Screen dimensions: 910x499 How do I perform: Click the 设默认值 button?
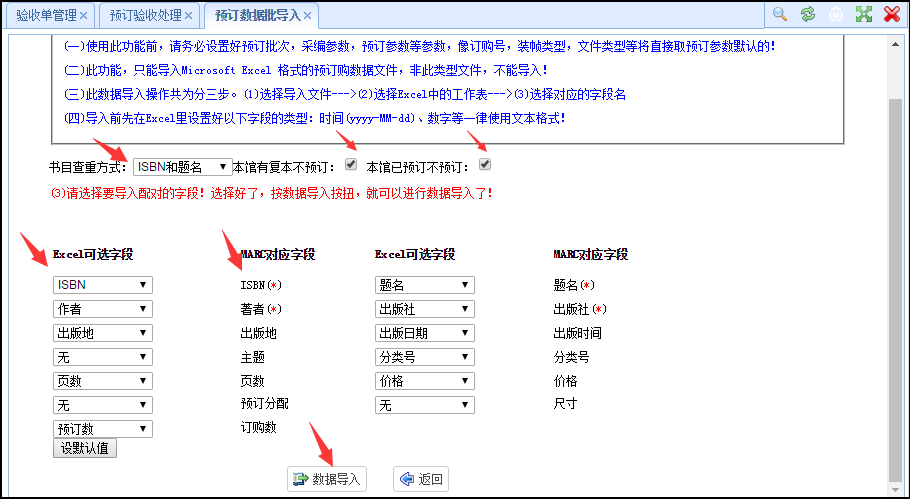pos(85,449)
